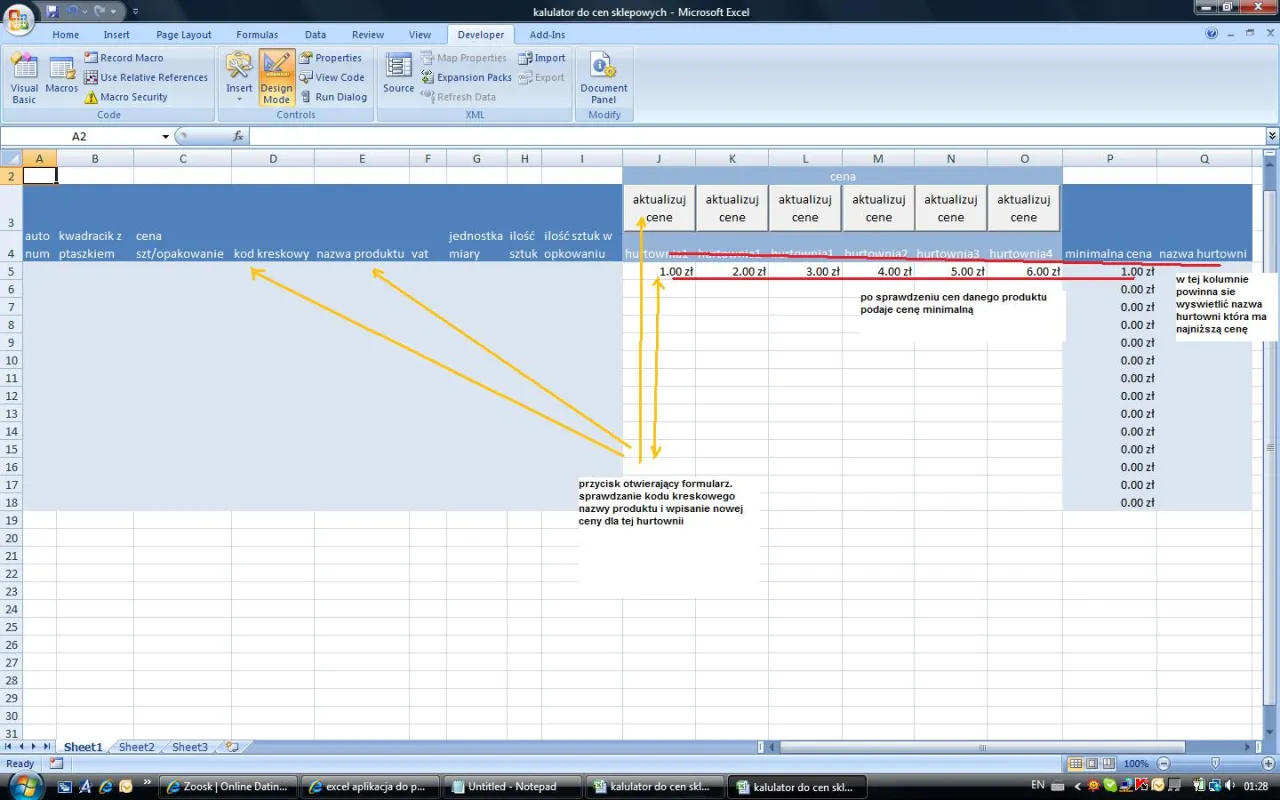Switch to the Formulas ribbon tab

click(x=257, y=35)
